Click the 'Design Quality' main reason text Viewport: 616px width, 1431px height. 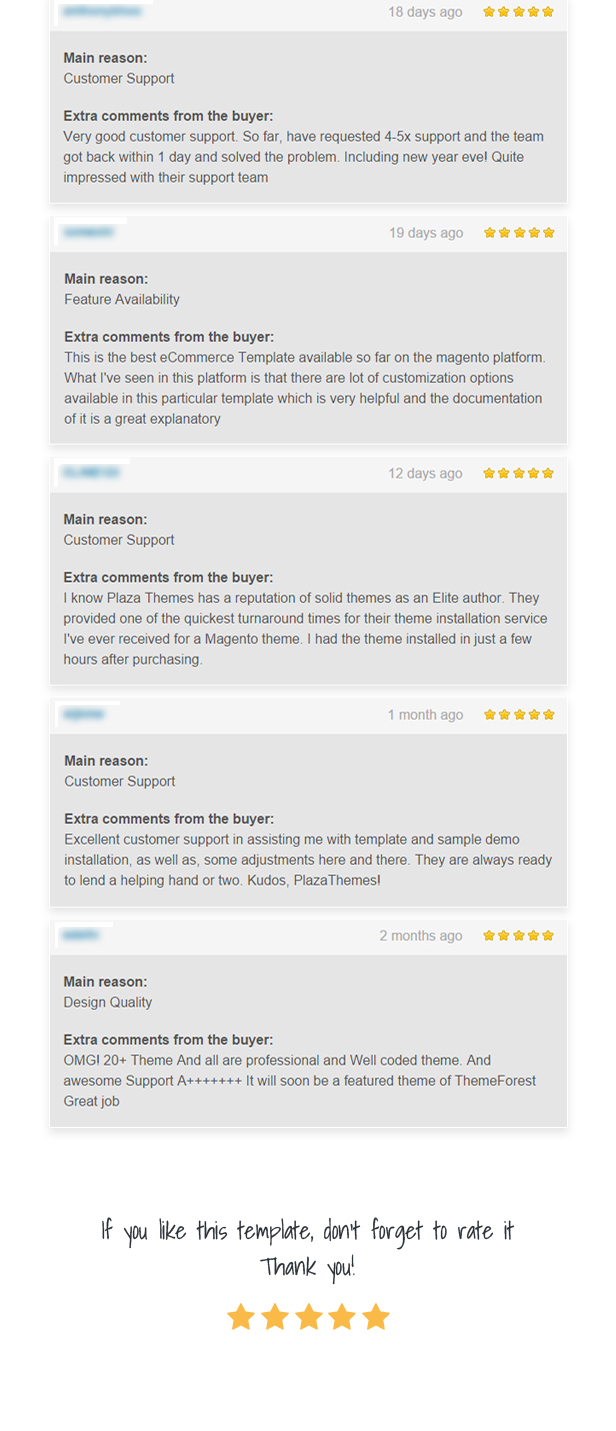coord(108,1002)
